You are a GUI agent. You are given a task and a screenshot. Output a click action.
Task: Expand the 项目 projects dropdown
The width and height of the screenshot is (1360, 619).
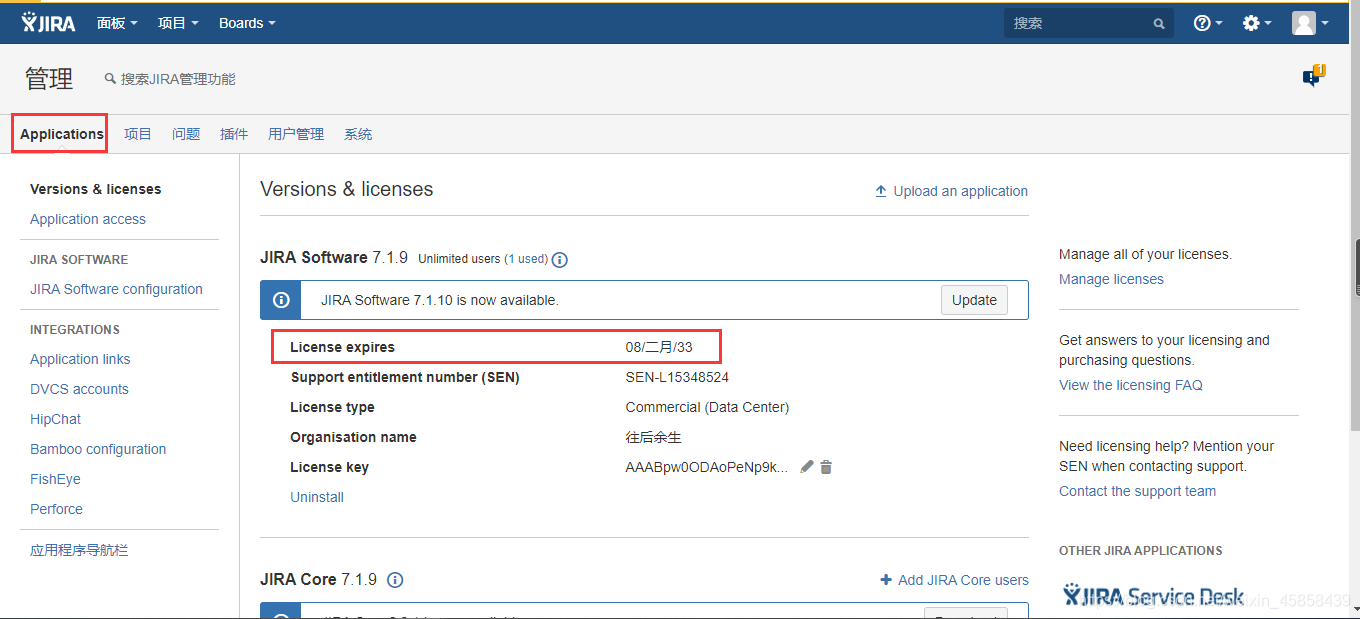coord(178,23)
